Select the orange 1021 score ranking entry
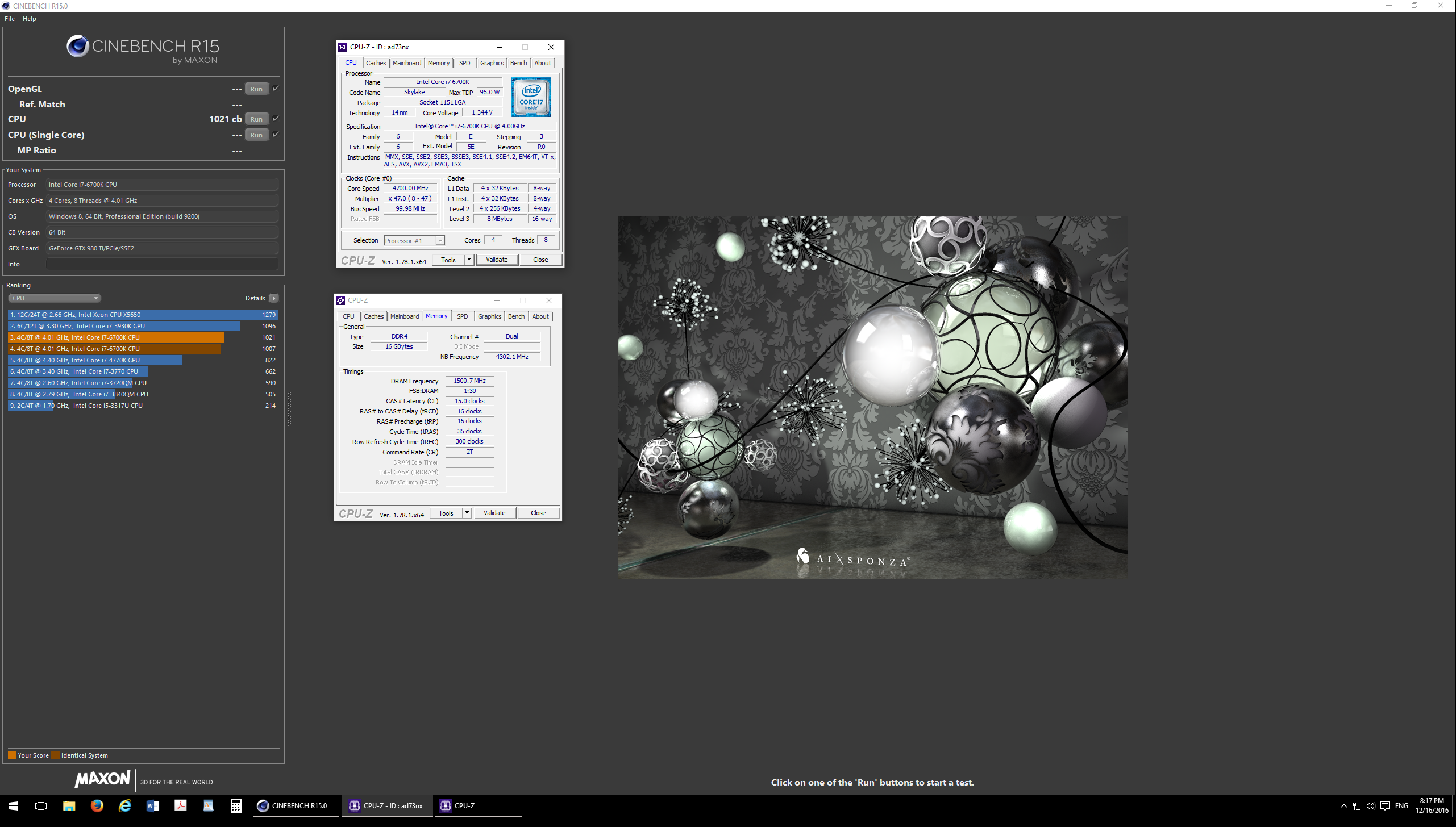The image size is (1456, 827). click(143, 337)
